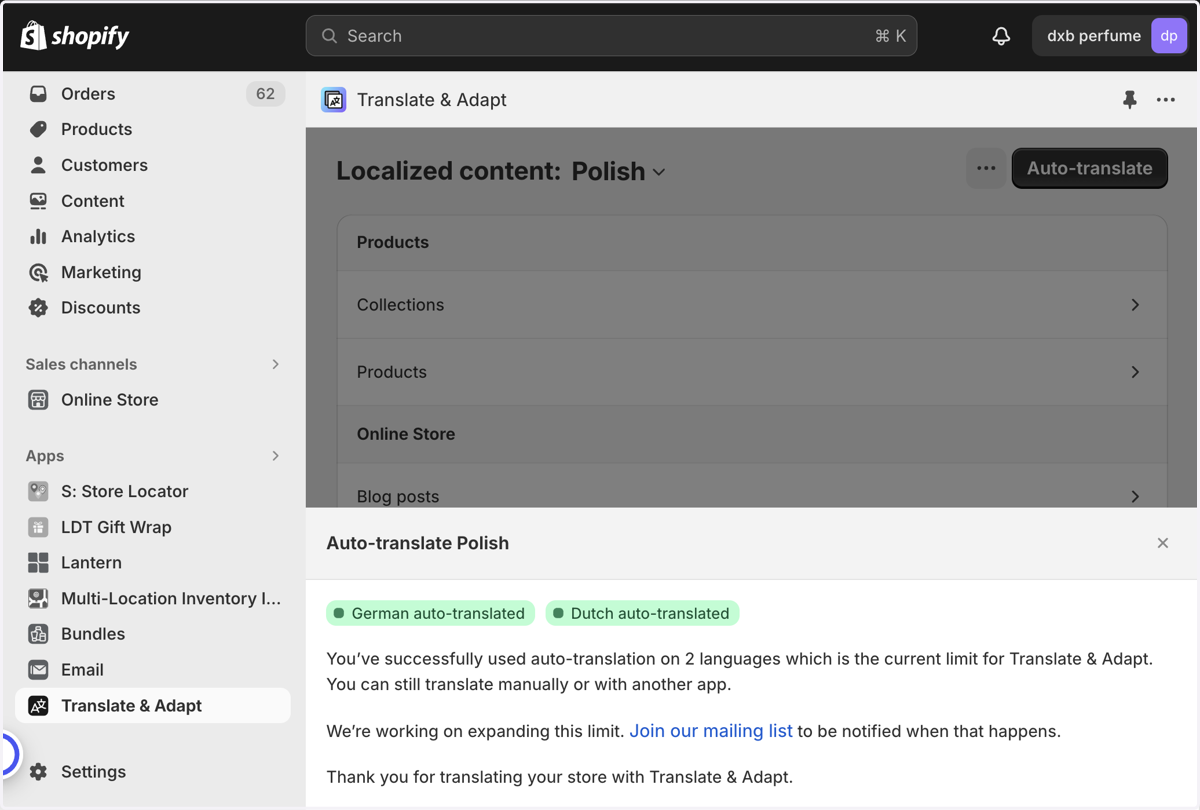Open the notifications bell
Image resolution: width=1200 pixels, height=810 pixels.
click(1001, 36)
